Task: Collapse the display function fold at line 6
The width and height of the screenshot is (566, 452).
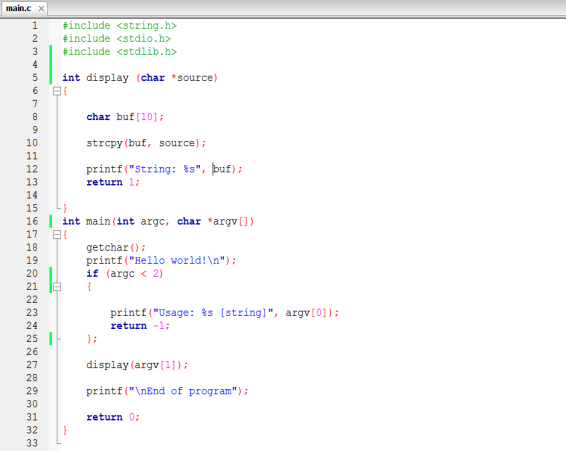Action: 57,91
